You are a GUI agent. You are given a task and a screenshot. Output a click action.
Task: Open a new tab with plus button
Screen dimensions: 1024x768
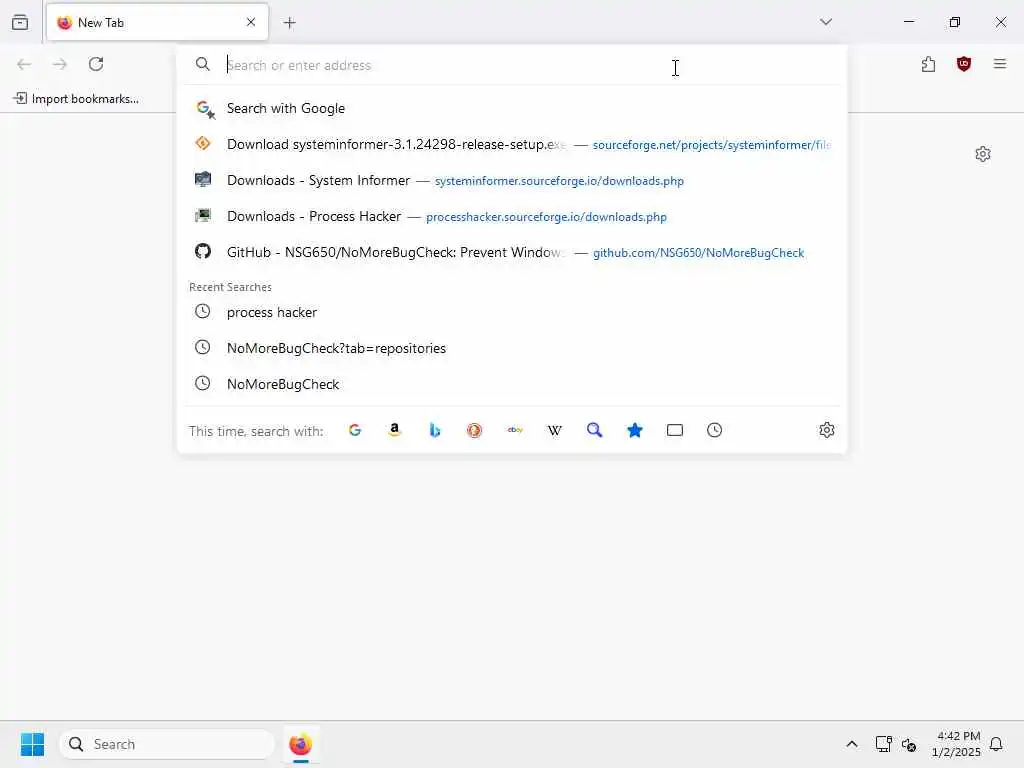point(290,23)
